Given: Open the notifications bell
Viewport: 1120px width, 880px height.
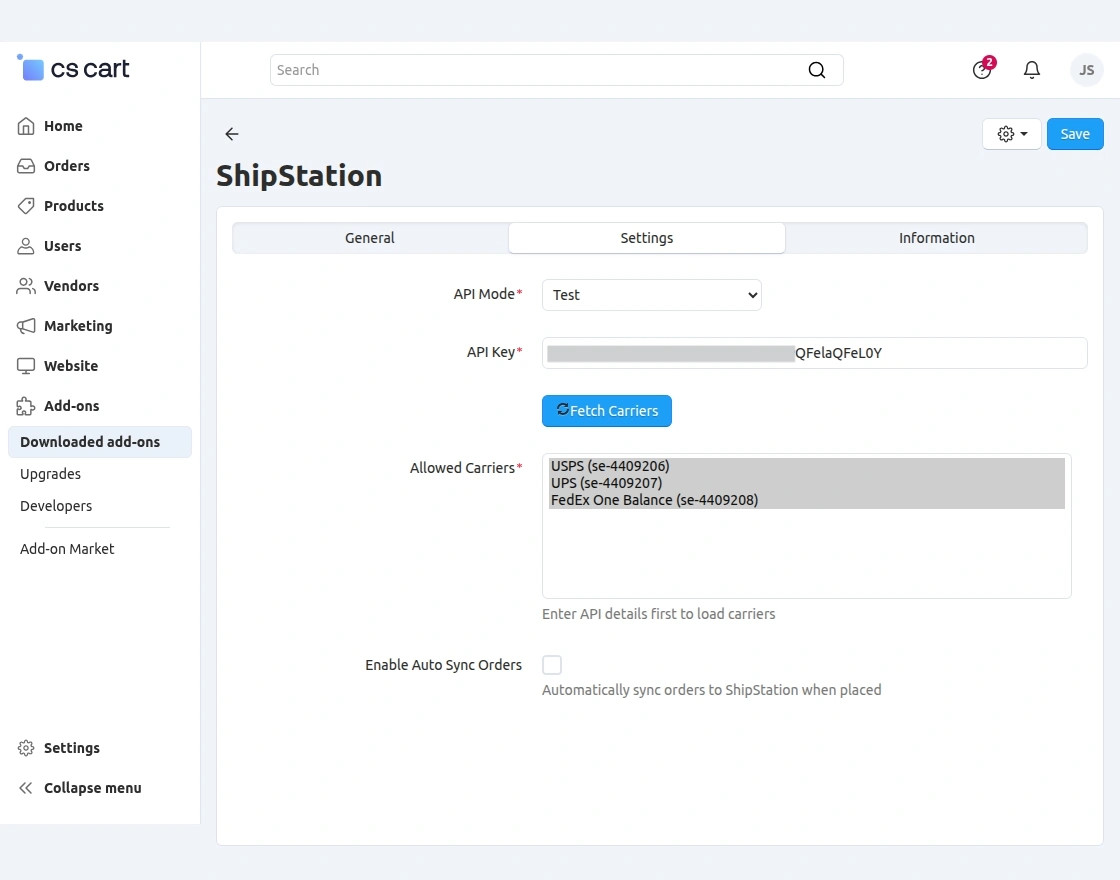Looking at the screenshot, I should point(1031,70).
